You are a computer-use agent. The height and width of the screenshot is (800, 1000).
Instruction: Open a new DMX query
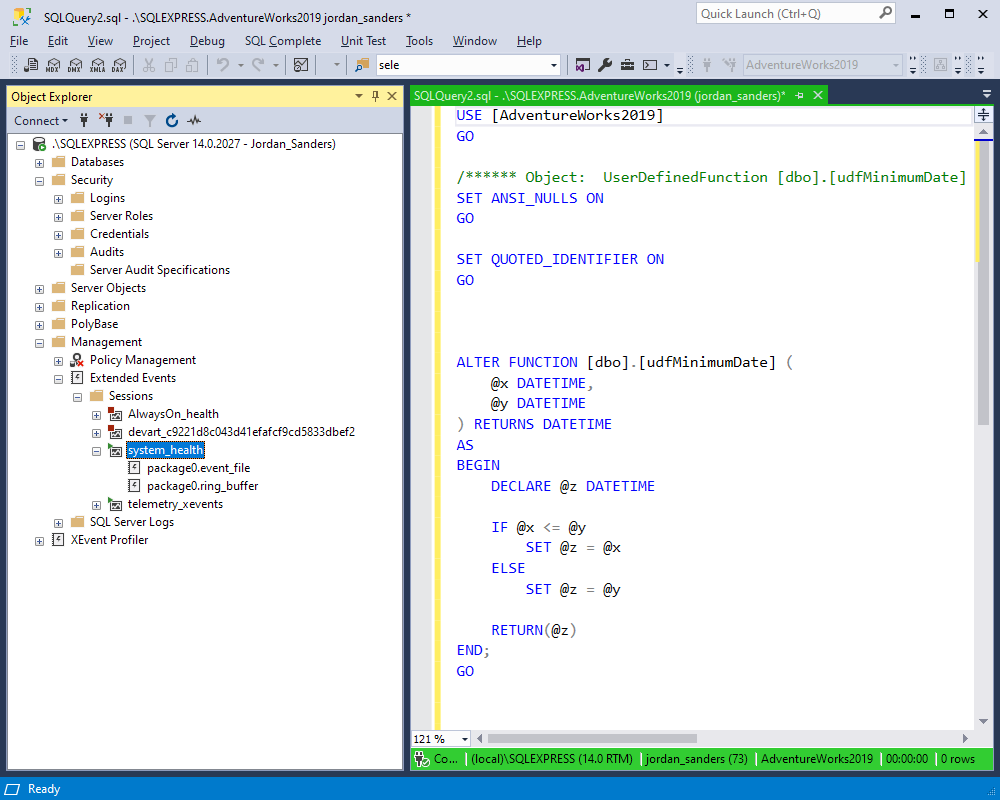click(75, 65)
